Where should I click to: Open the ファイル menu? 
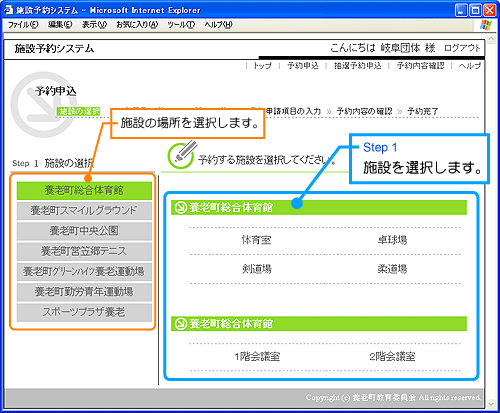coord(23,25)
